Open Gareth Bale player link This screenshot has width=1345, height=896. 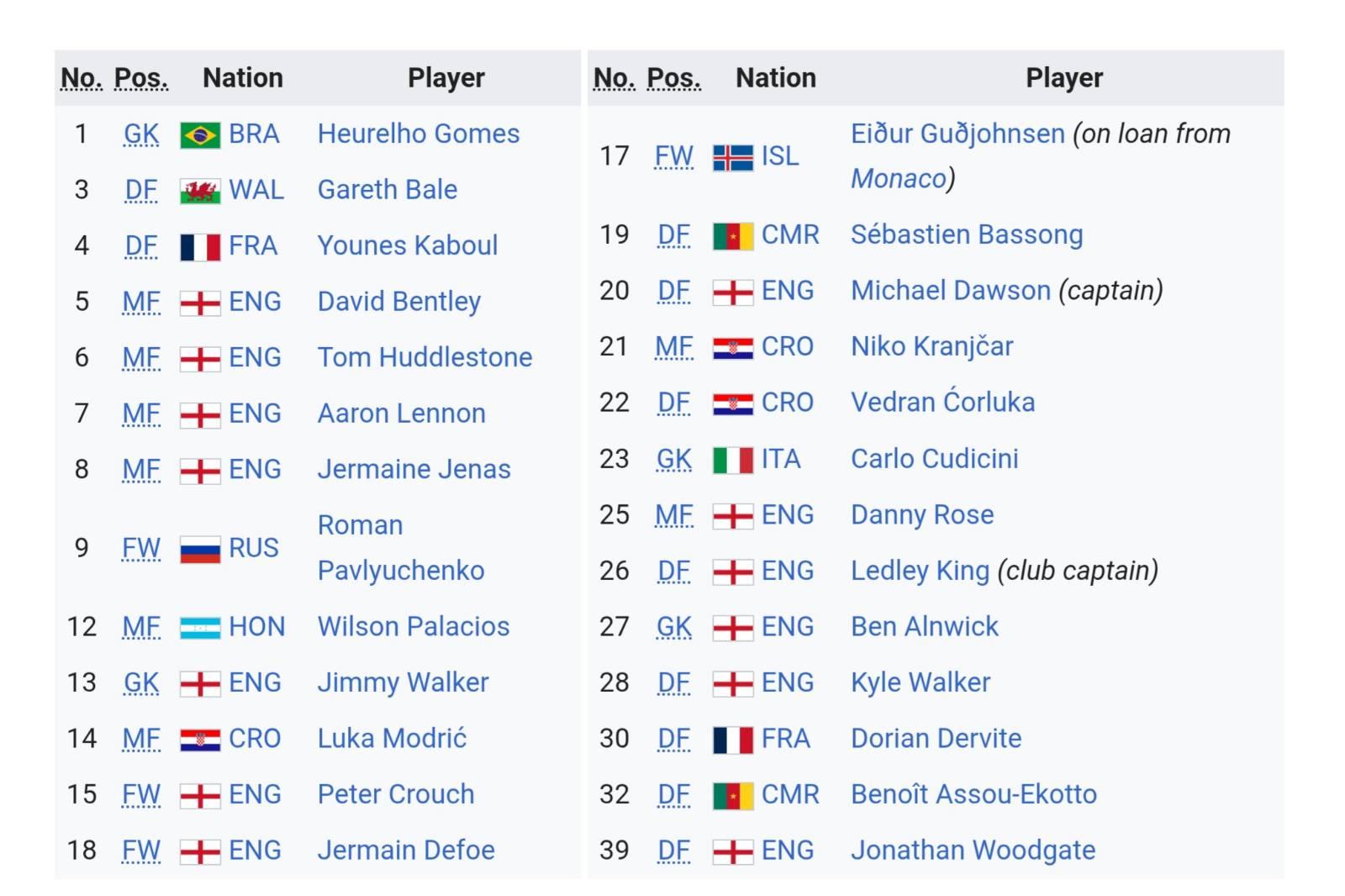coord(388,190)
